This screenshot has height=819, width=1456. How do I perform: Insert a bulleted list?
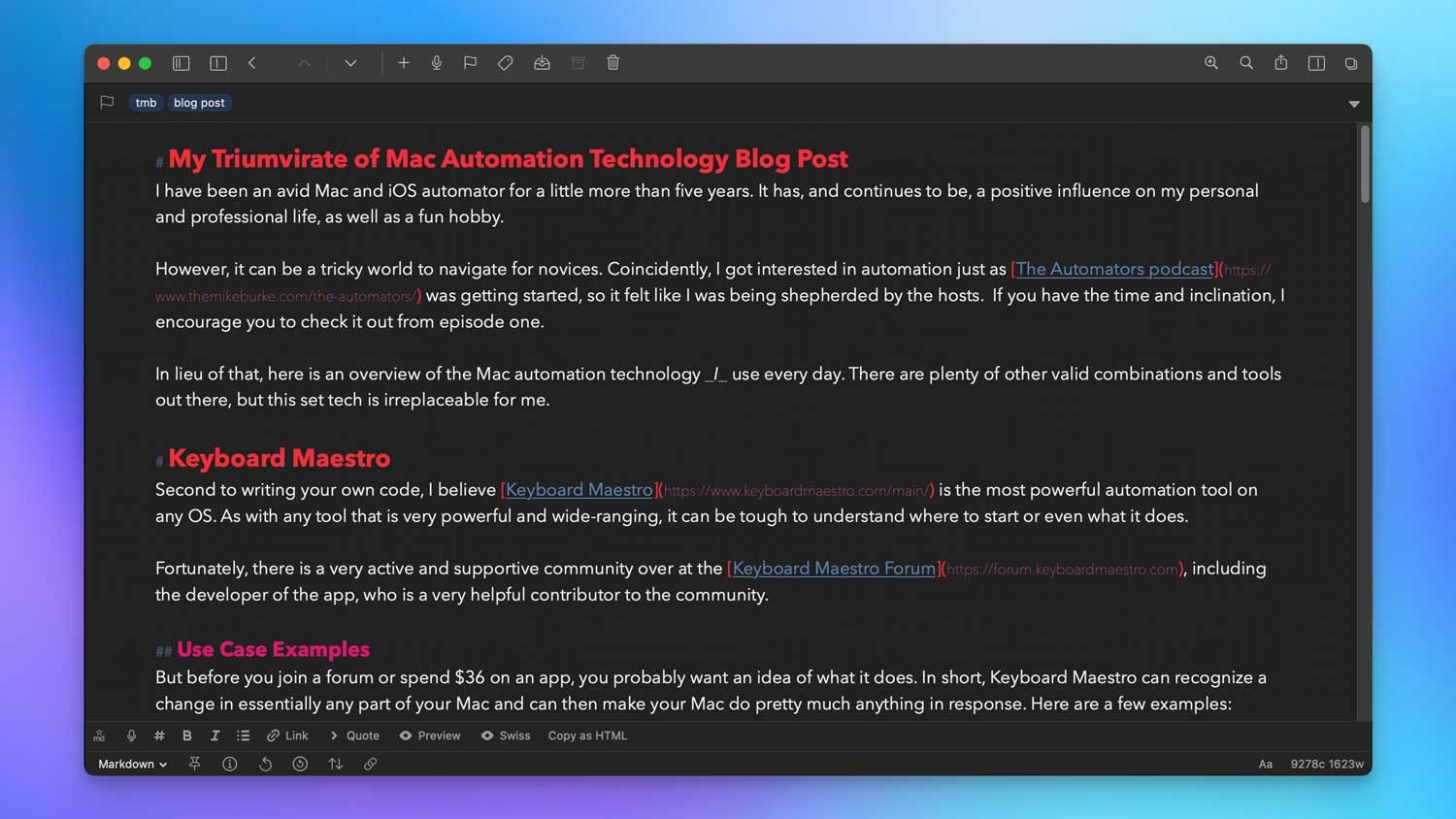click(243, 736)
